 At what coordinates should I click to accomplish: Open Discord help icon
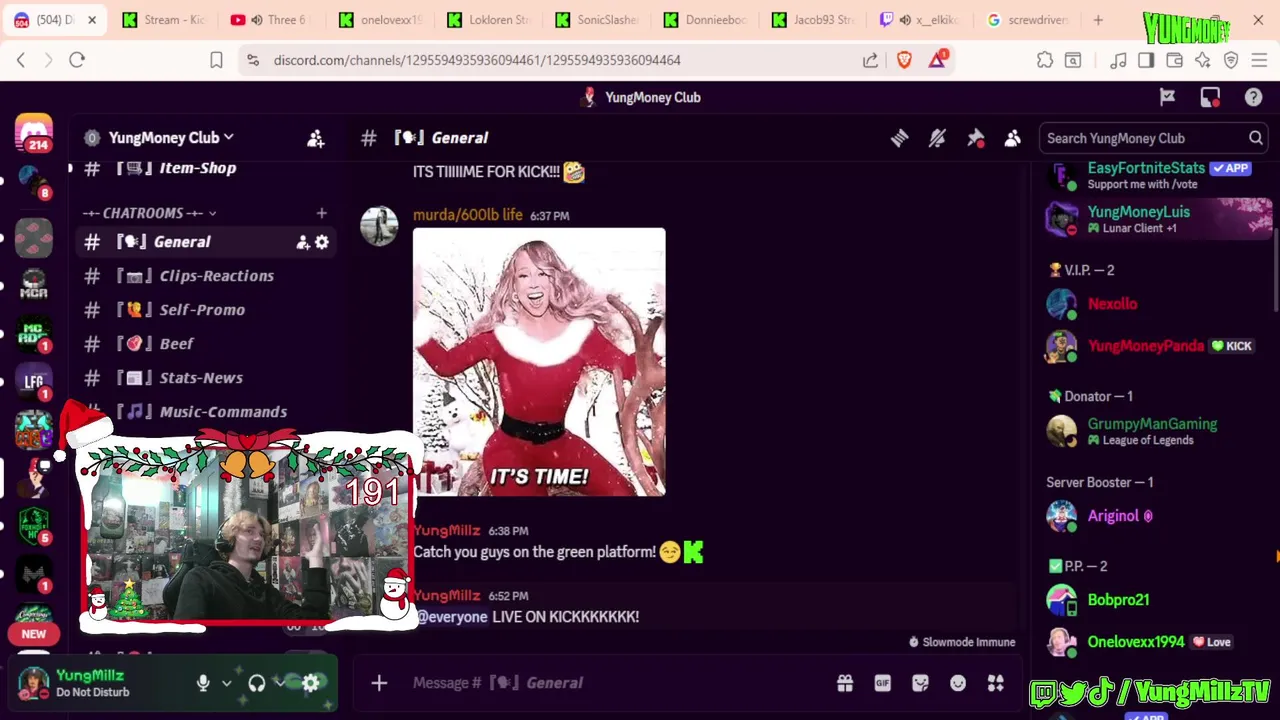point(1253,97)
